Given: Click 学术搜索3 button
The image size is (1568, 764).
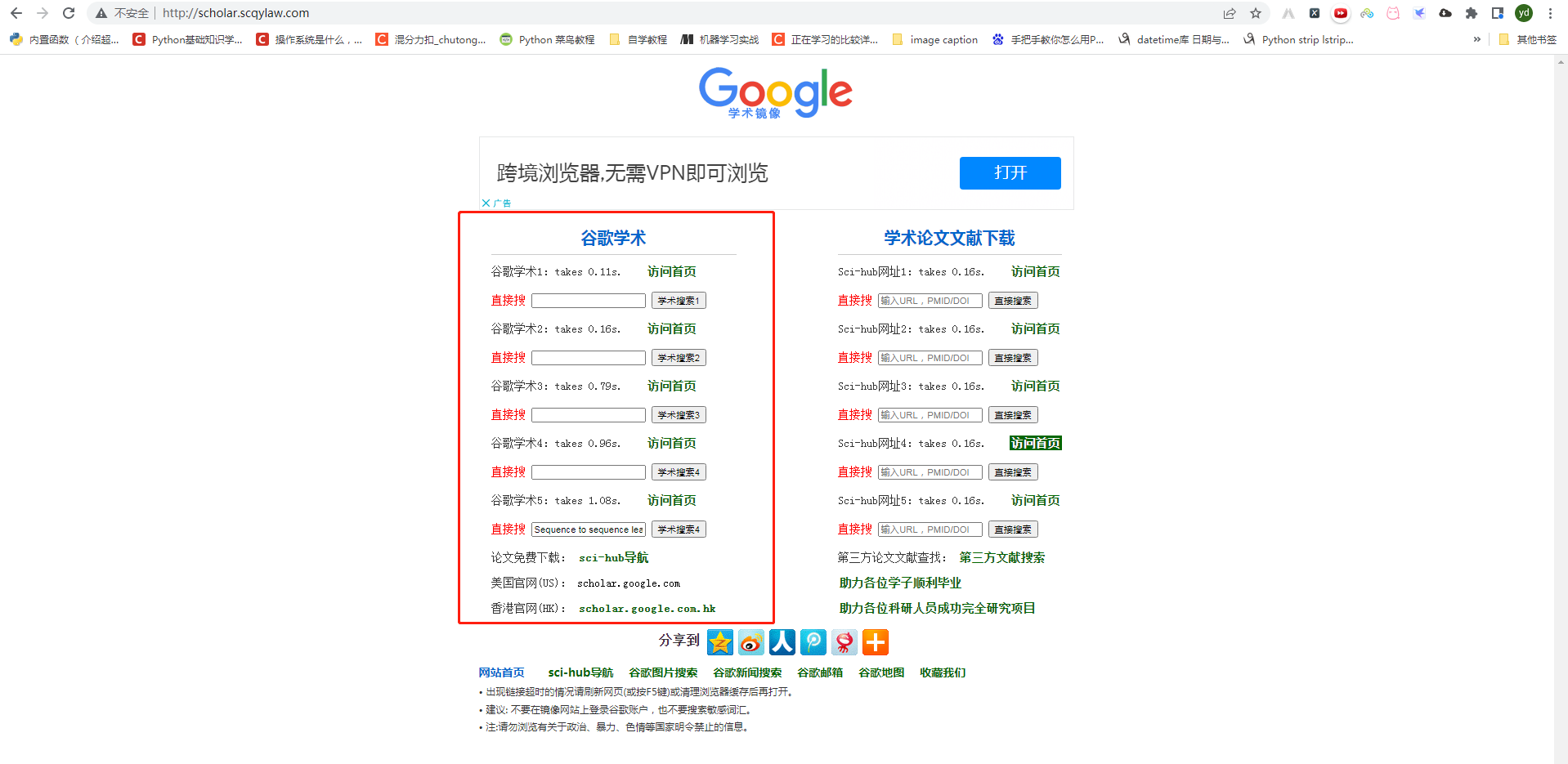Looking at the screenshot, I should tap(679, 415).
